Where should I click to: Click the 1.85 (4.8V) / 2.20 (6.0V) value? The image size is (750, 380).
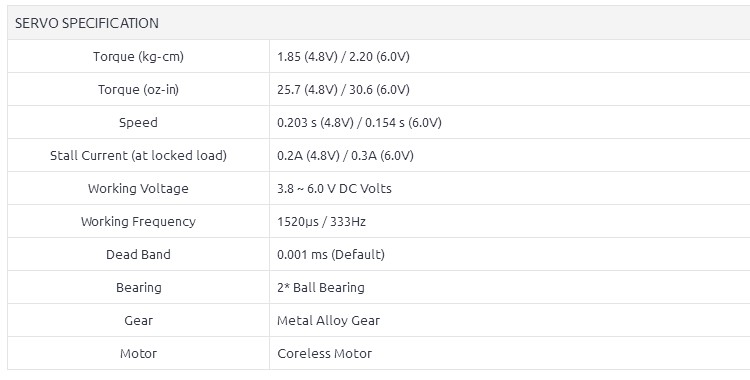pos(343,56)
